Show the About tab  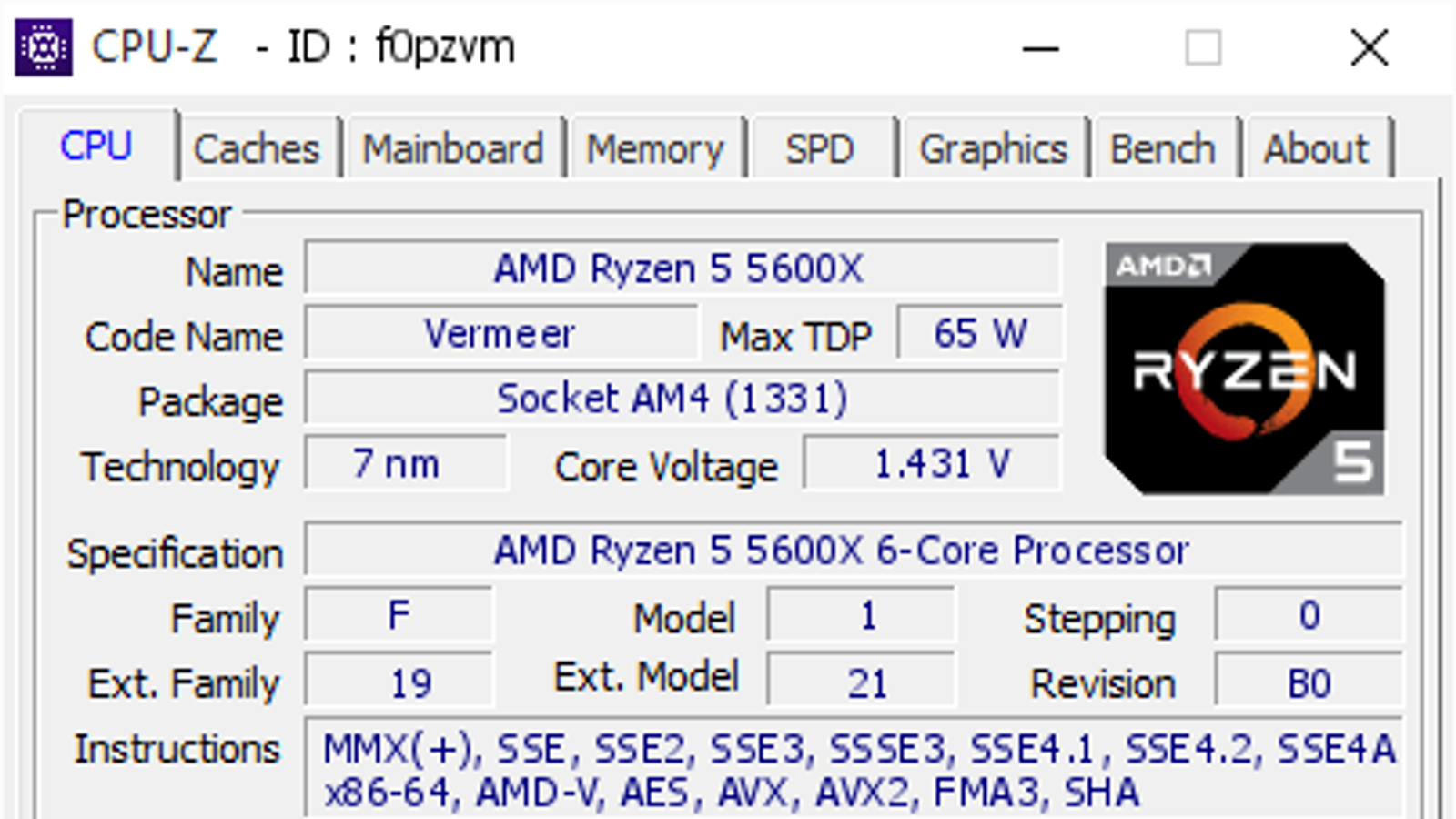click(x=1316, y=149)
